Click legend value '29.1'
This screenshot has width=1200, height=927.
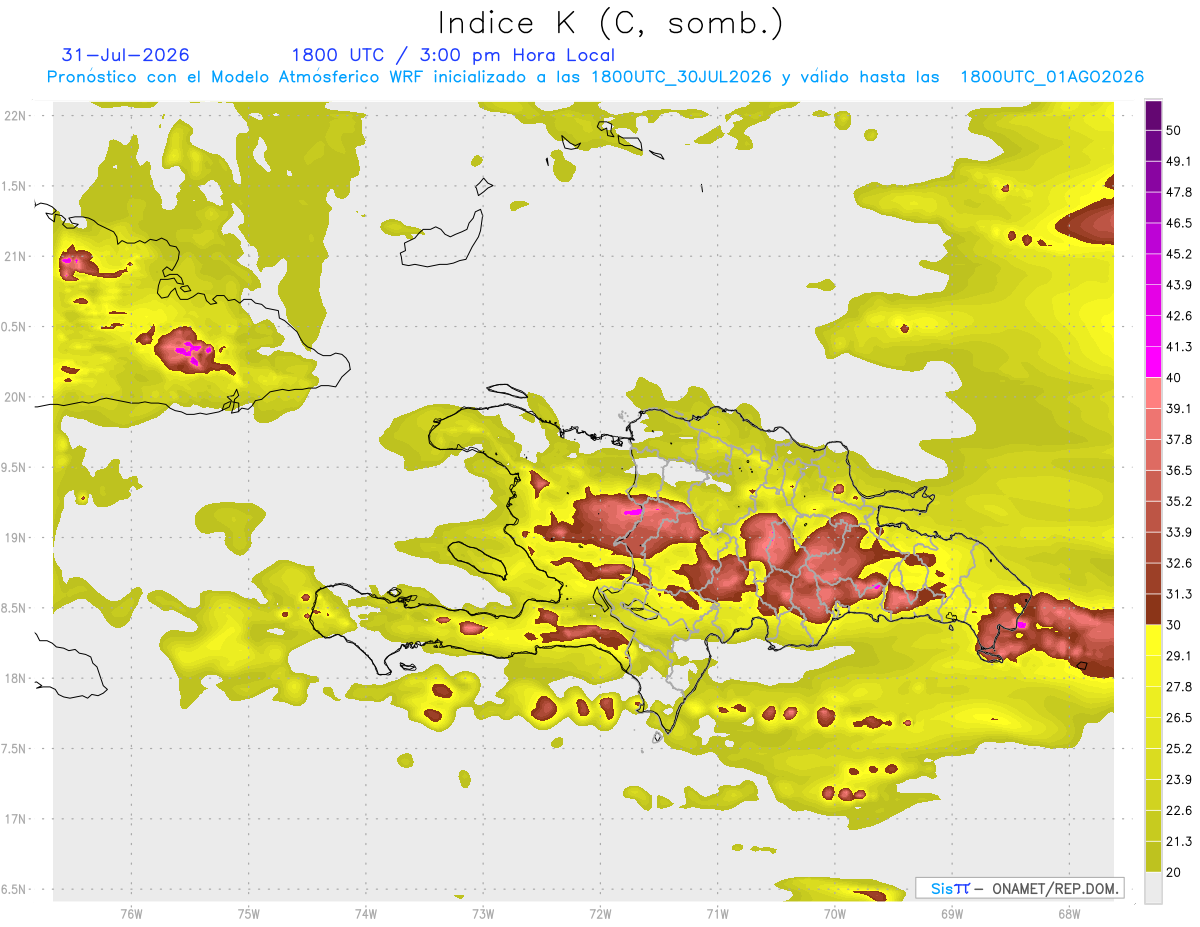(1179, 656)
